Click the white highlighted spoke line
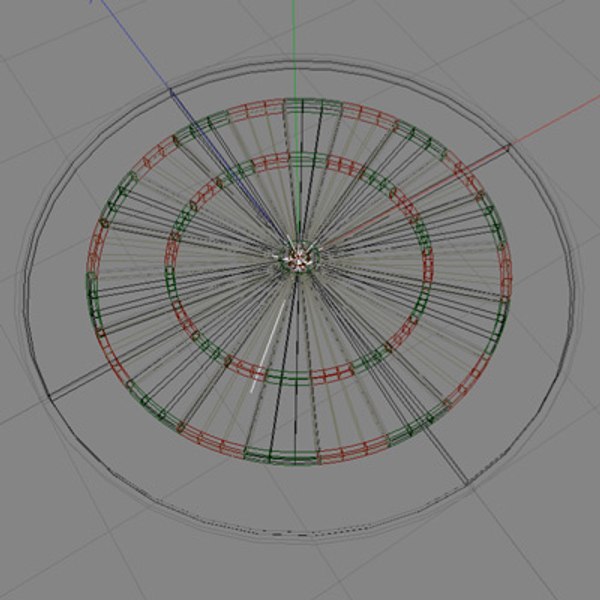This screenshot has width=600, height=600. coord(268,346)
